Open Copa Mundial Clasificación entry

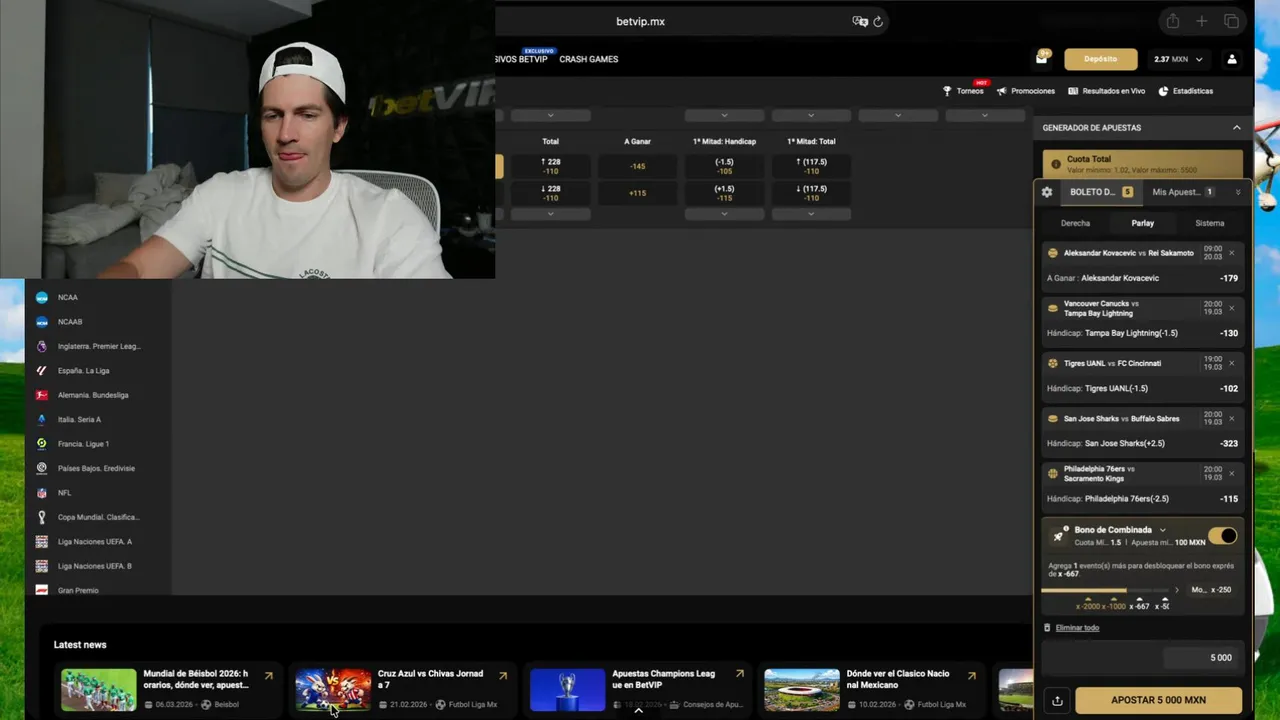click(98, 517)
